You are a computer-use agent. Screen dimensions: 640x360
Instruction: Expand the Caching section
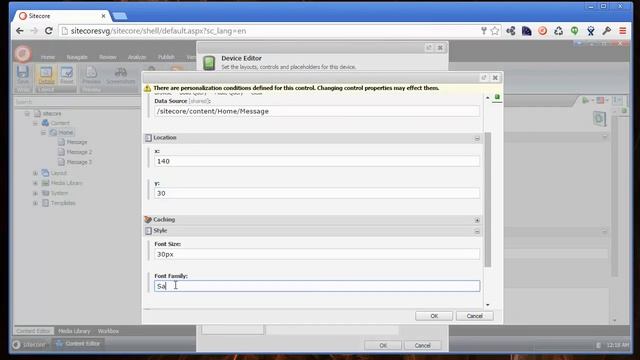click(x=477, y=220)
